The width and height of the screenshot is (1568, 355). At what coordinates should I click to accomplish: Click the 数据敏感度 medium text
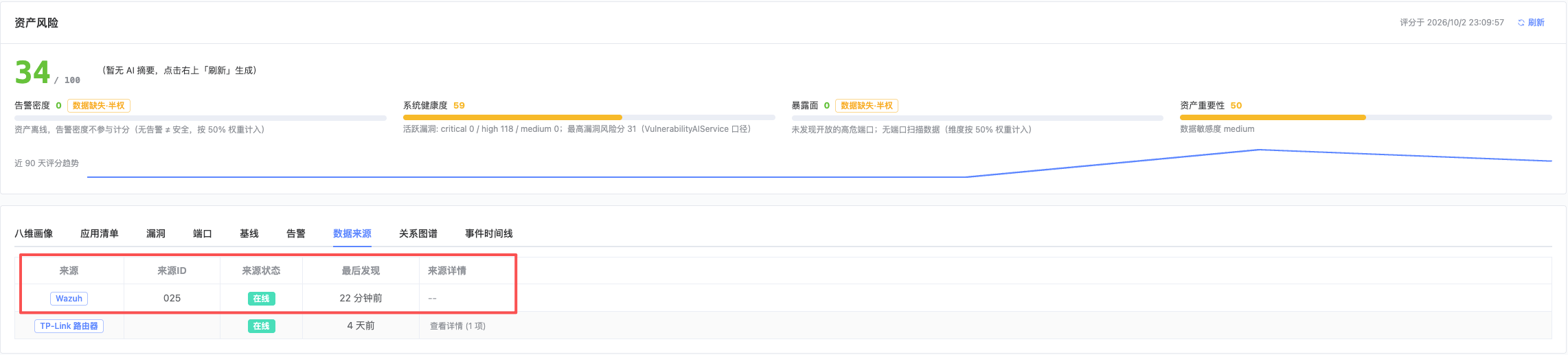(1217, 129)
